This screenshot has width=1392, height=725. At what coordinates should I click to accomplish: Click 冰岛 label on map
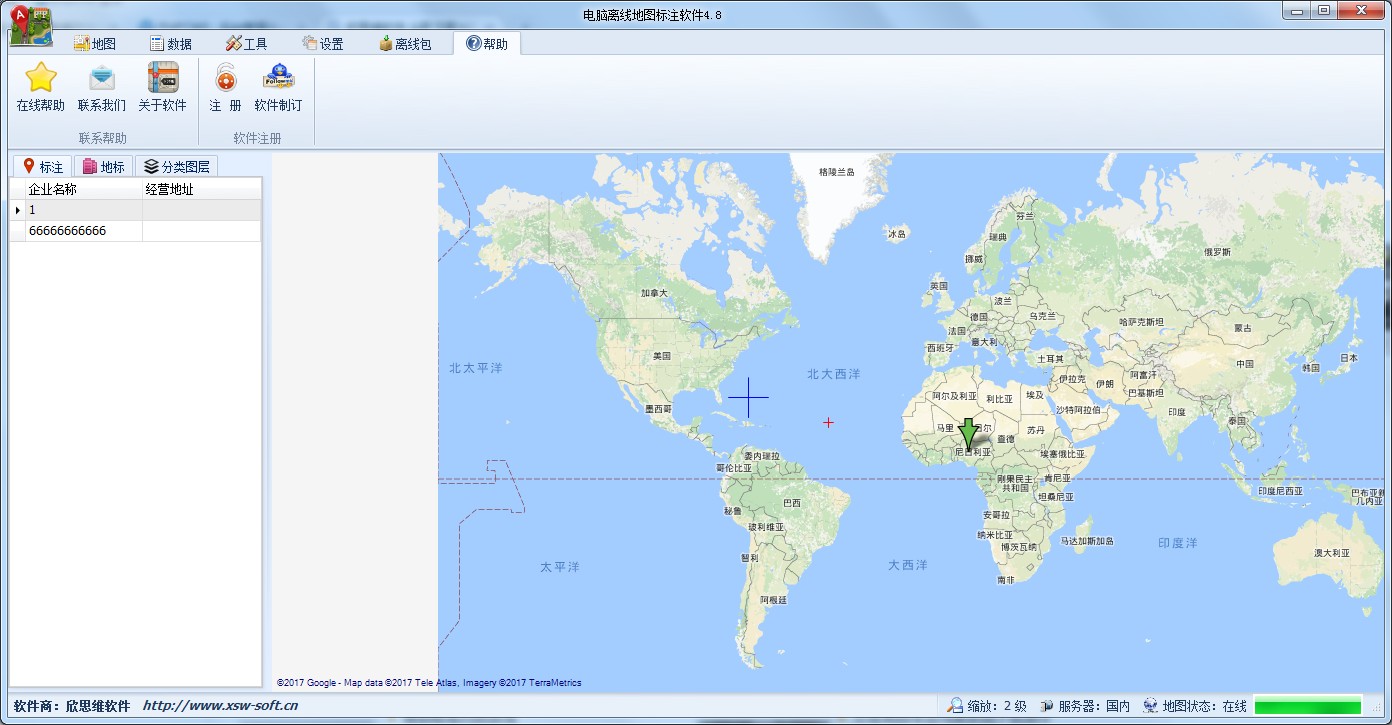896,234
